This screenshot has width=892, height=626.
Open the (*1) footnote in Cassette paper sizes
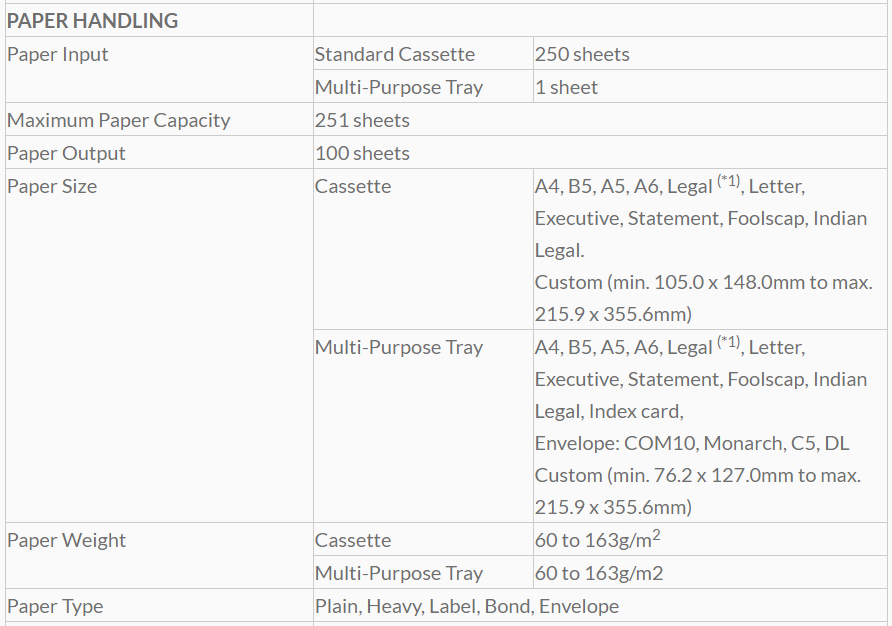point(728,183)
